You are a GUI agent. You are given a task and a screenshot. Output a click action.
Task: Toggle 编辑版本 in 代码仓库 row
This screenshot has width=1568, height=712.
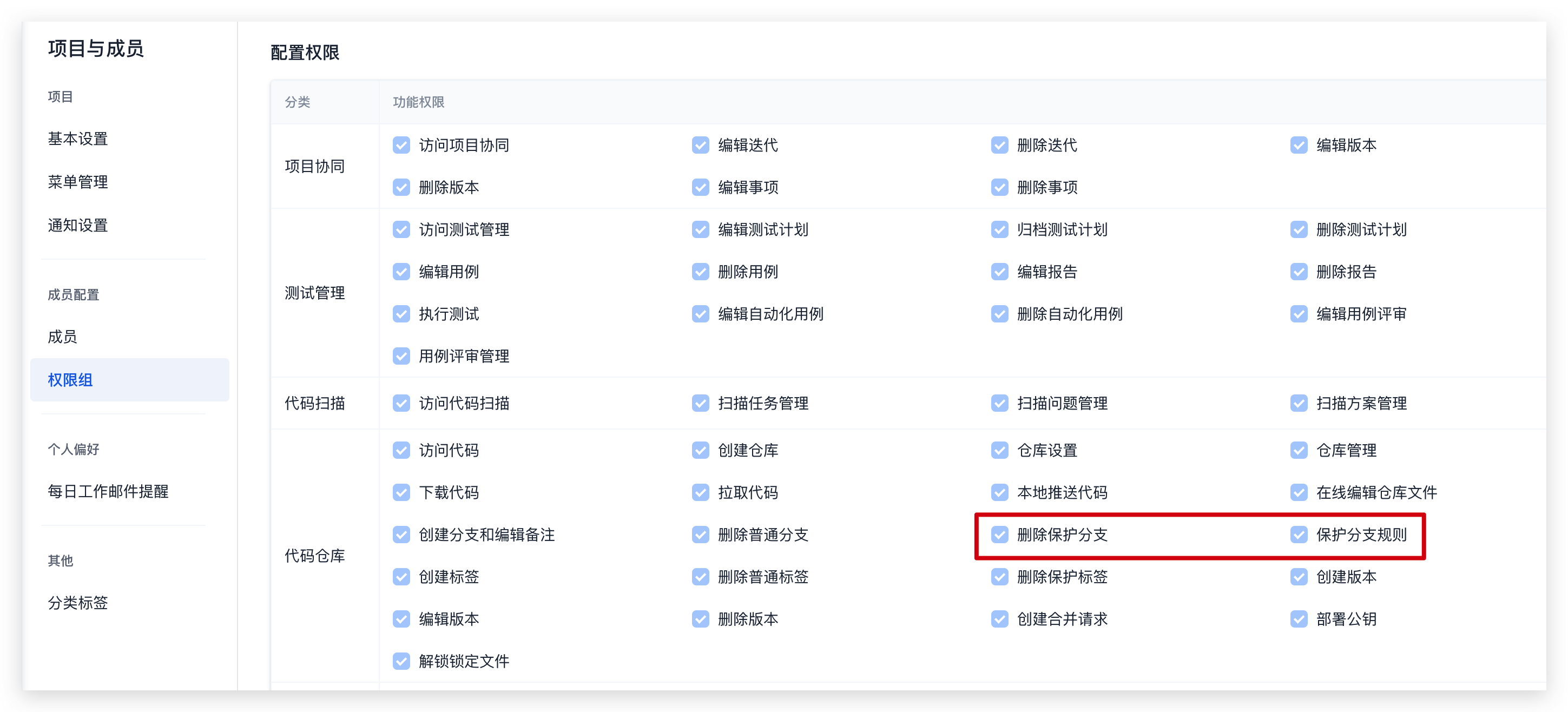pos(401,619)
